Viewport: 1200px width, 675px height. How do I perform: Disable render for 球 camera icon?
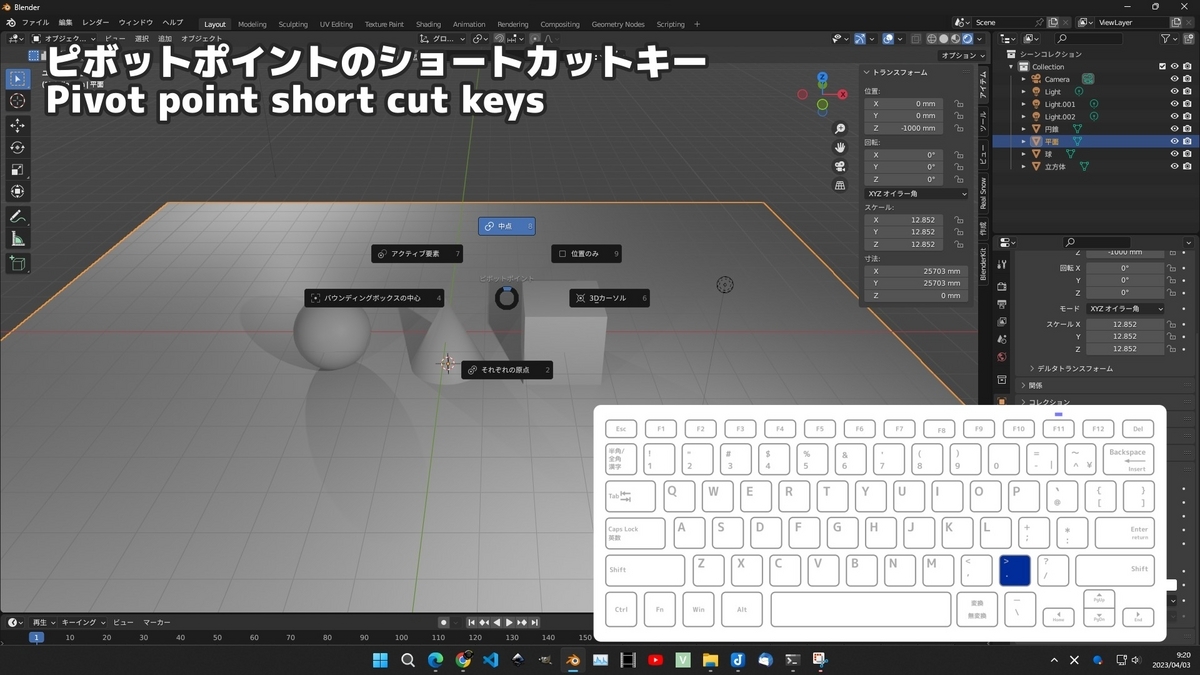(1187, 154)
